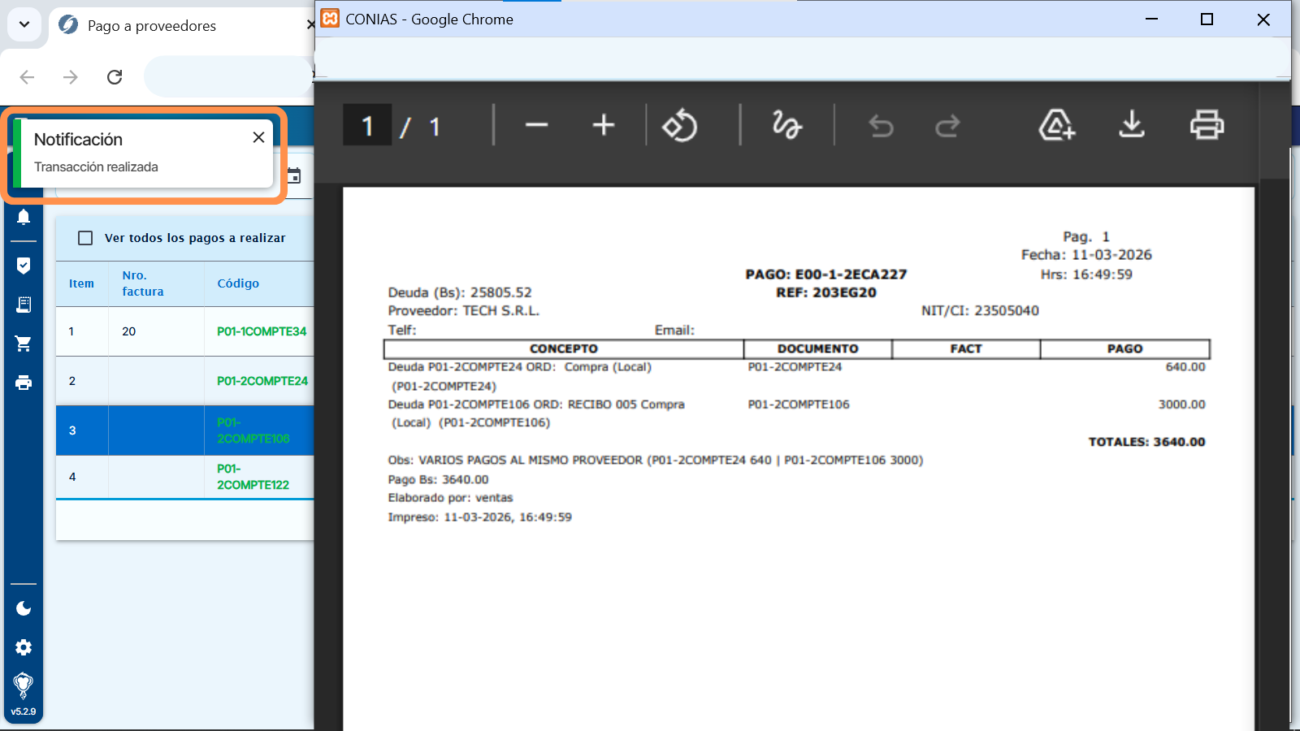Toggle dark mode moon icon
The width and height of the screenshot is (1300, 731).
[x=23, y=609]
